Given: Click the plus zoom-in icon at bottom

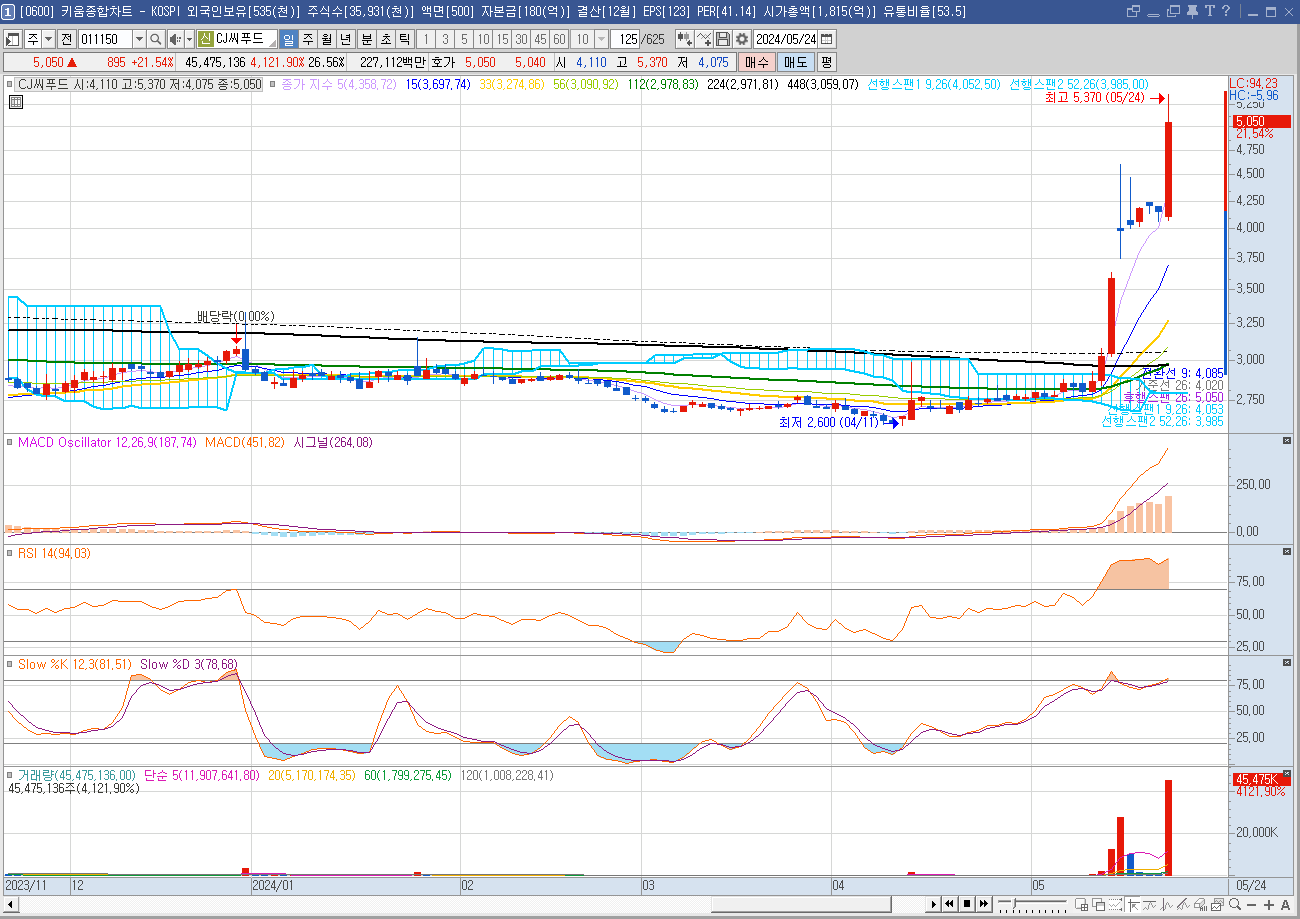Looking at the screenshot, I should [1269, 905].
